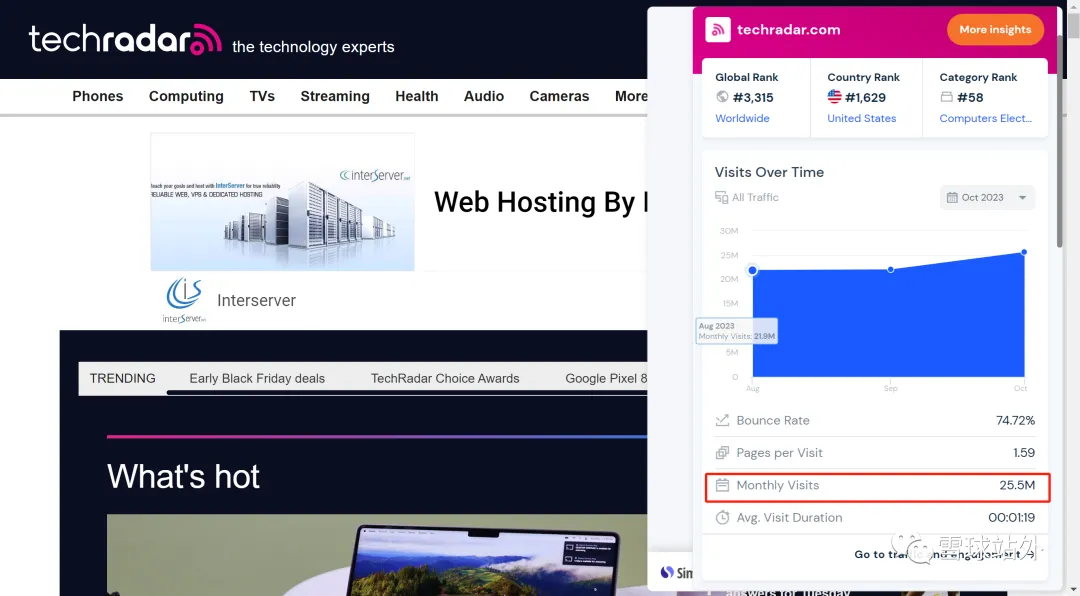Click the Pages per Visit value 1.59
Viewport: 1080px width, 596px height.
point(1024,453)
